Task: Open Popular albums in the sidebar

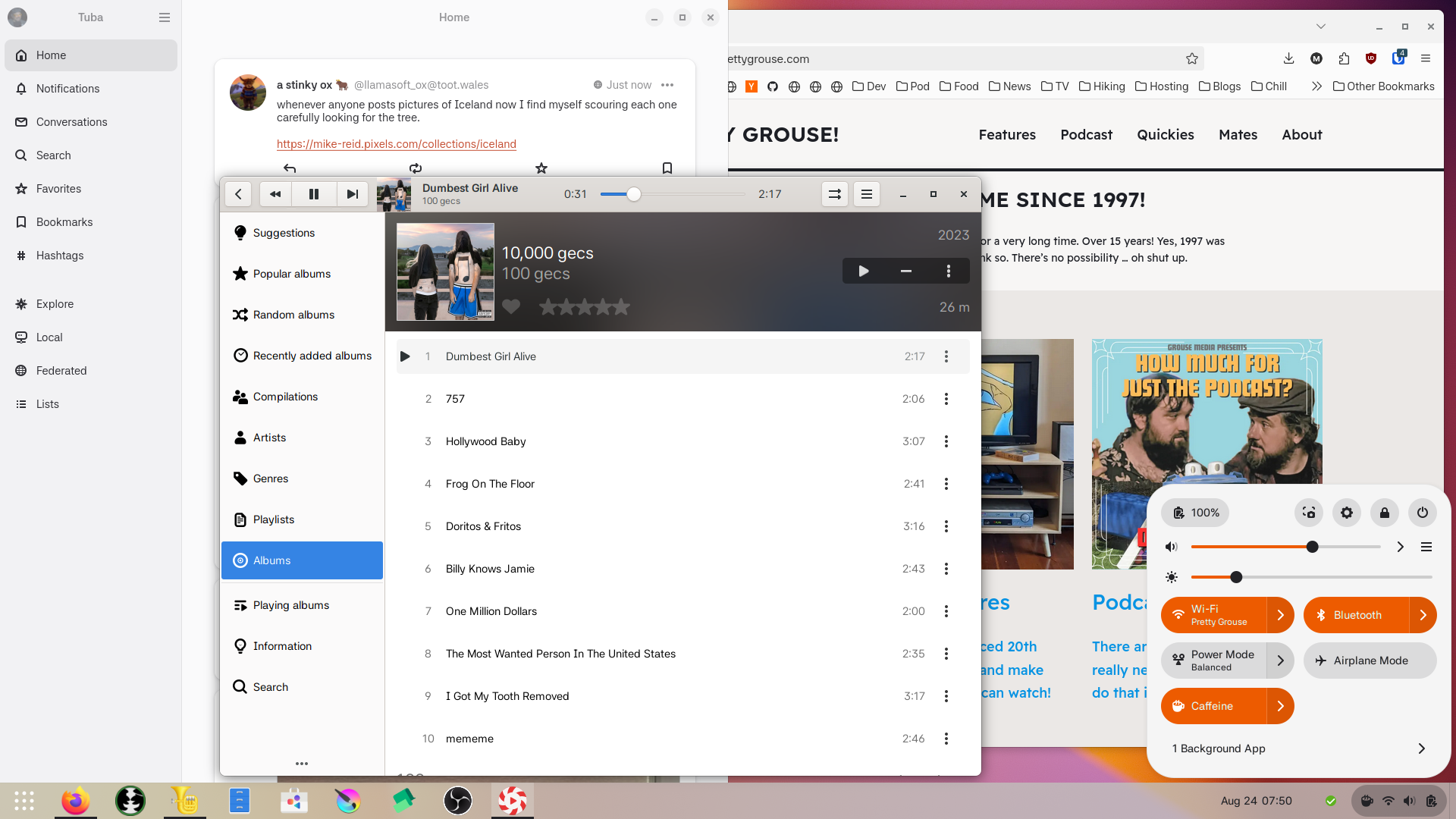Action: [302, 274]
